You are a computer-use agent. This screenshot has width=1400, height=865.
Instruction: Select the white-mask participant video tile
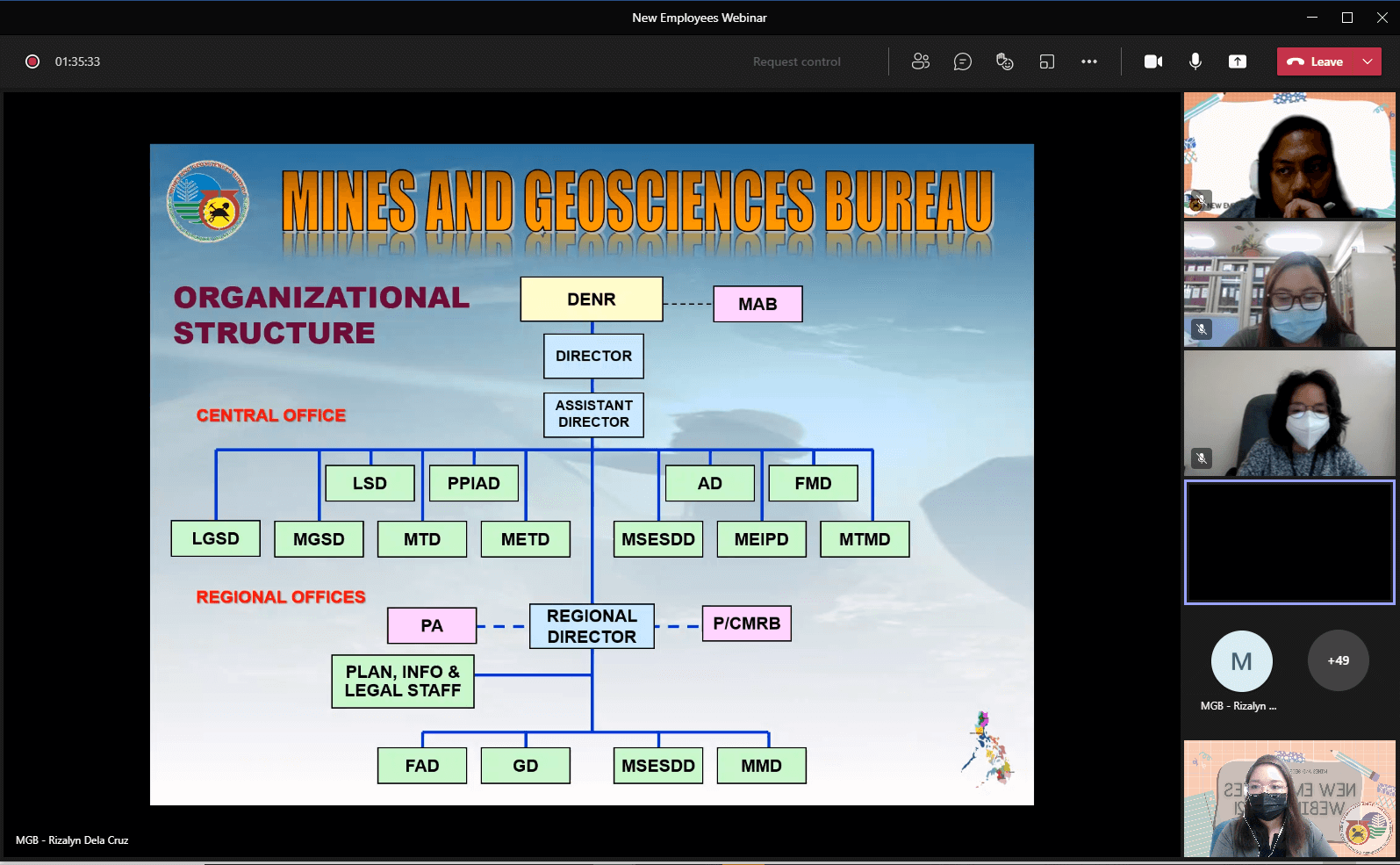pos(1289,414)
